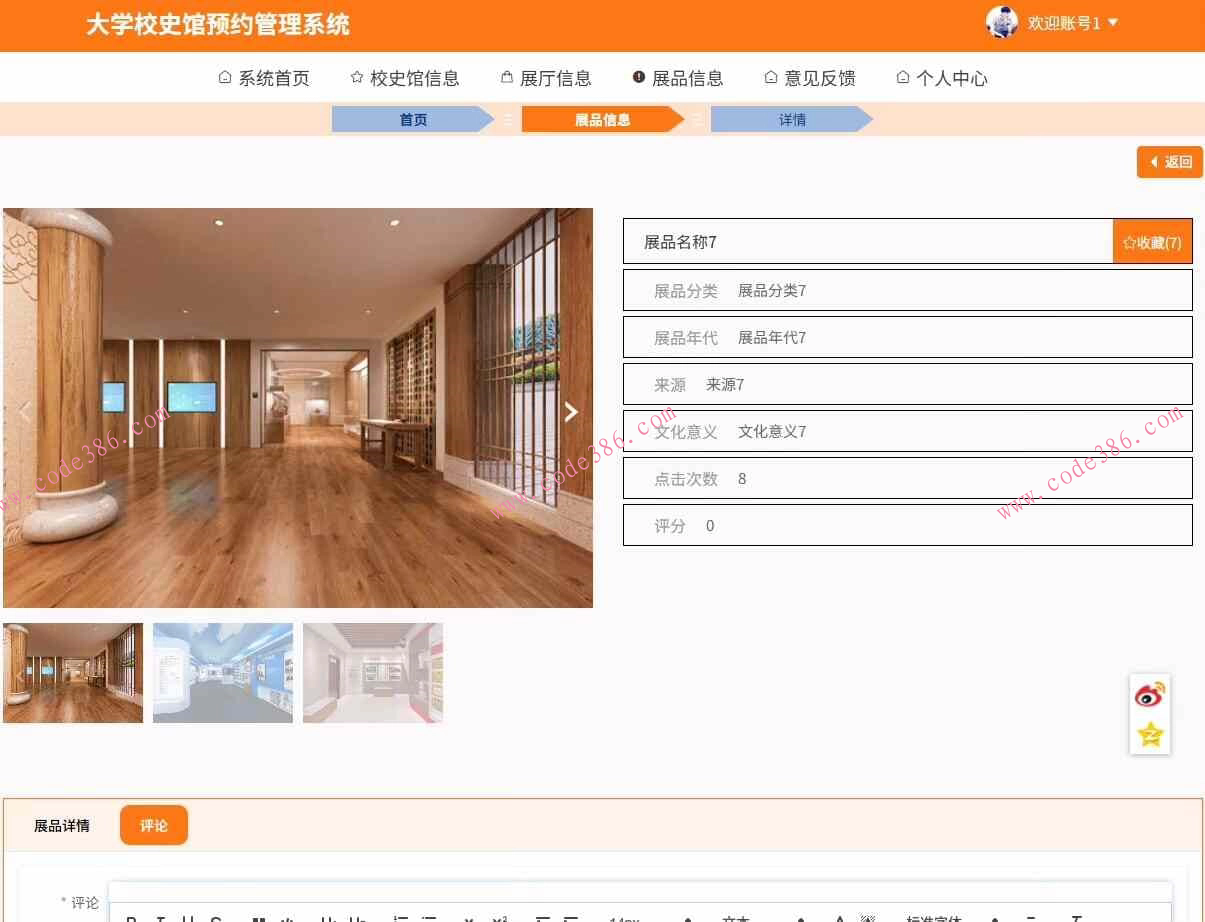Toggle left alignment in the comment editor
Image resolution: width=1205 pixels, height=922 pixels.
[x=543, y=918]
